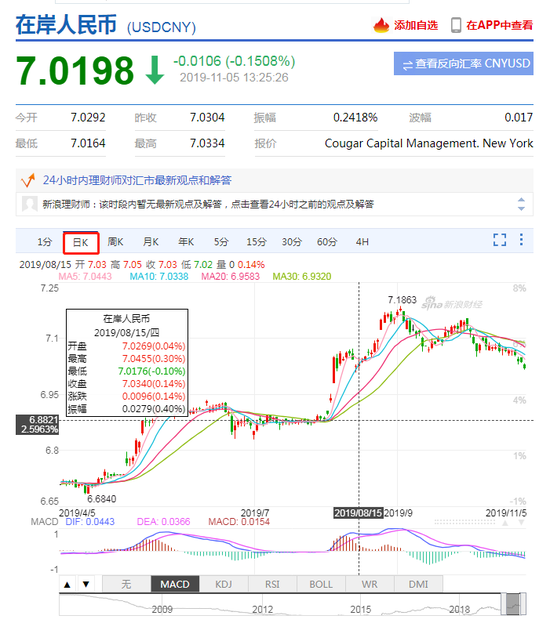Click the MA20: 6.9583 legend value
This screenshot has height=623, width=550.
point(230,277)
